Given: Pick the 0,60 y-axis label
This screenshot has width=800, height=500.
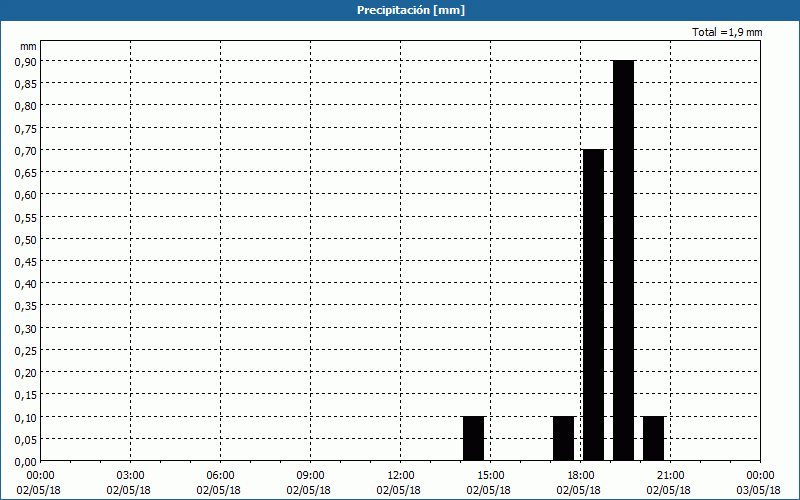Looking at the screenshot, I should (26, 195).
